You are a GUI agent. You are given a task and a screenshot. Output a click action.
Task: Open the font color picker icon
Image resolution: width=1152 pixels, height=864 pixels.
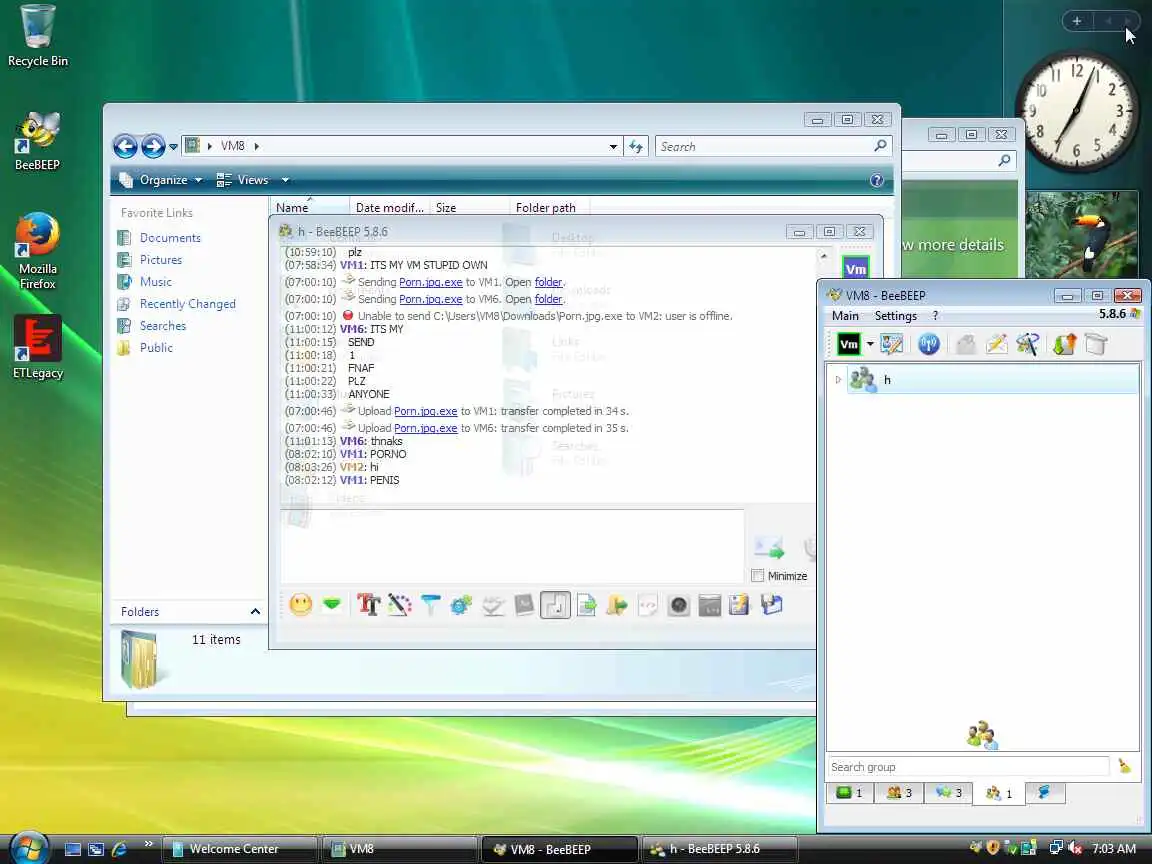400,605
